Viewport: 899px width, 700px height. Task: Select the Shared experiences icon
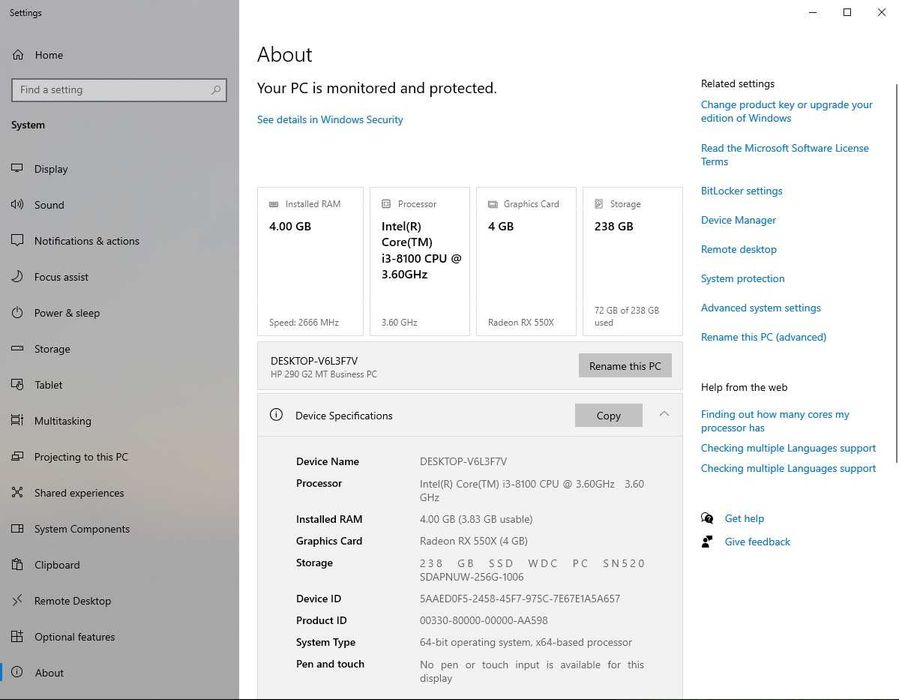tap(17, 492)
